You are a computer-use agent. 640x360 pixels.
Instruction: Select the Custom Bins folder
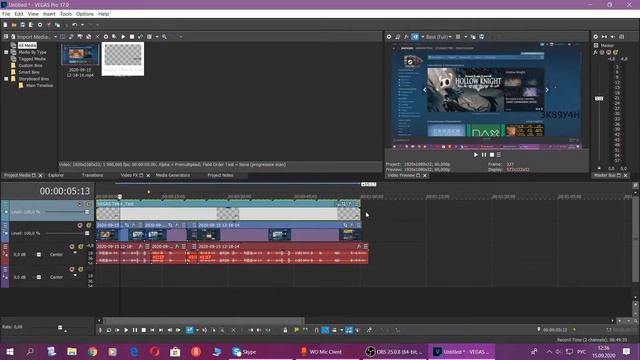point(30,65)
